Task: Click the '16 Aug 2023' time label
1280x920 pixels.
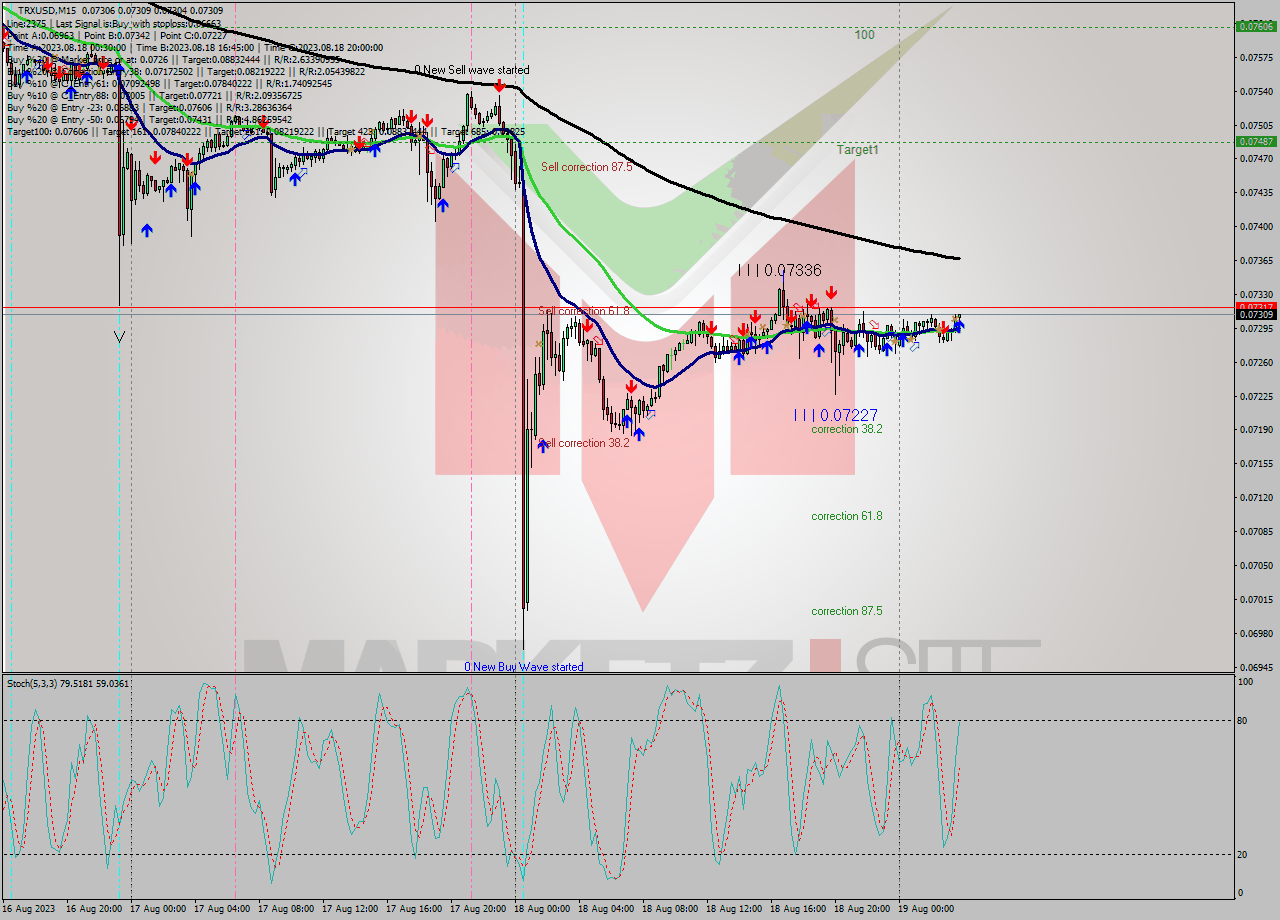Action: pos(29,909)
